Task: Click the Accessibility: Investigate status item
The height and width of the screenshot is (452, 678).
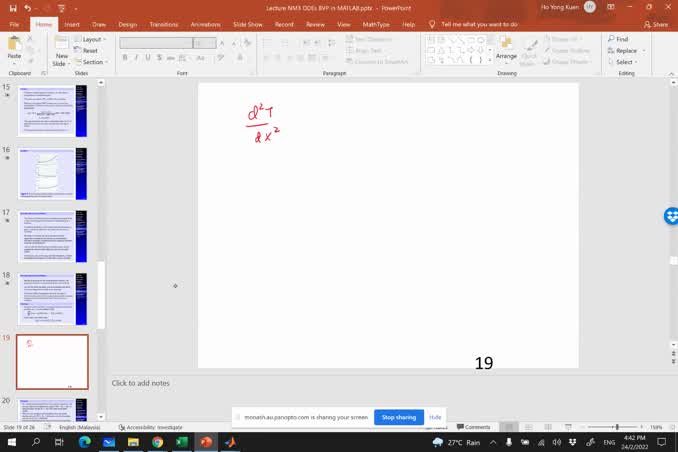Action: click(150, 427)
